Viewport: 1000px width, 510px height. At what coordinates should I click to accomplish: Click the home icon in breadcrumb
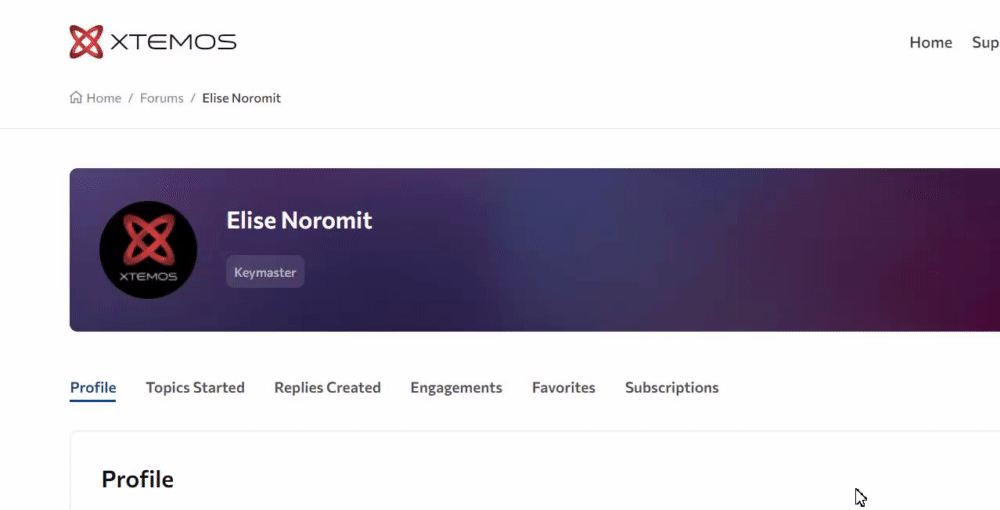76,98
